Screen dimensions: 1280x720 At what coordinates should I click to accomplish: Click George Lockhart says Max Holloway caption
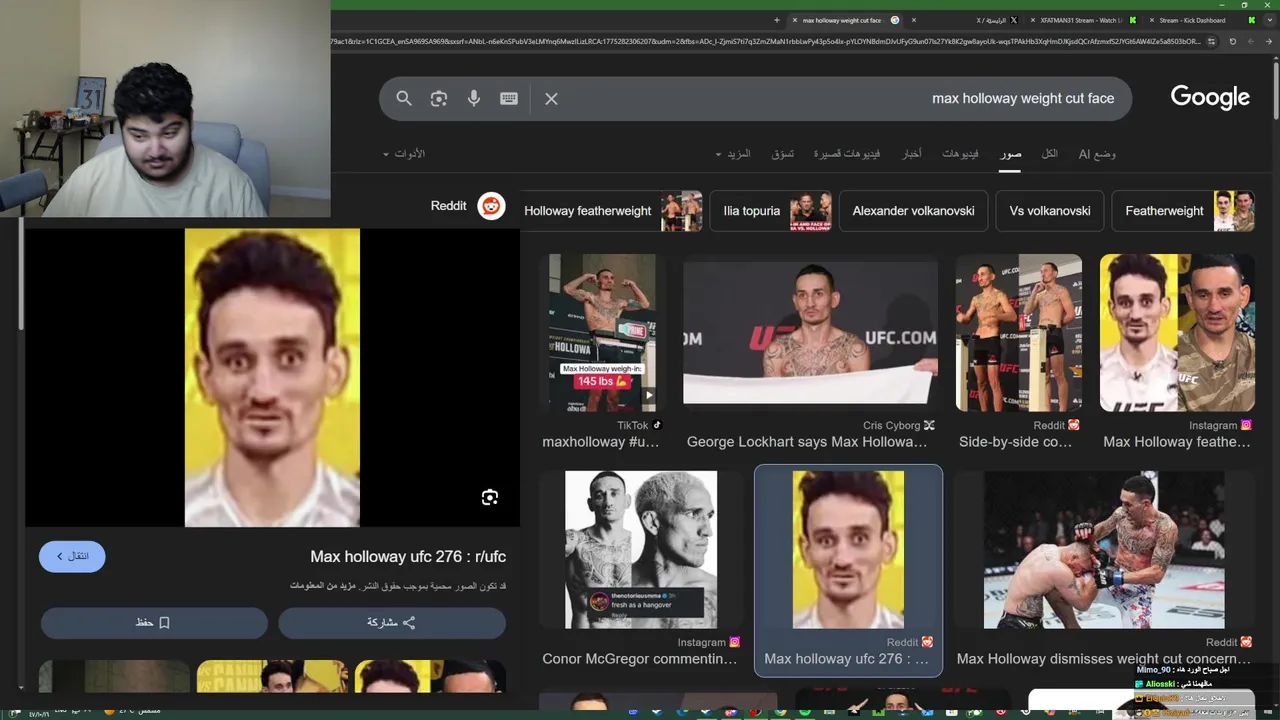coord(807,442)
